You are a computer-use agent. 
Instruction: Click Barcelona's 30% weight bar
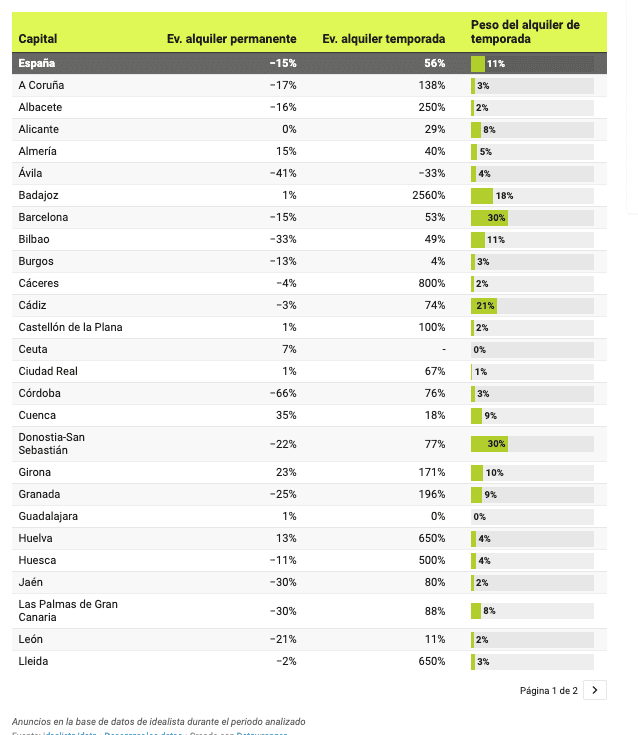click(490, 217)
